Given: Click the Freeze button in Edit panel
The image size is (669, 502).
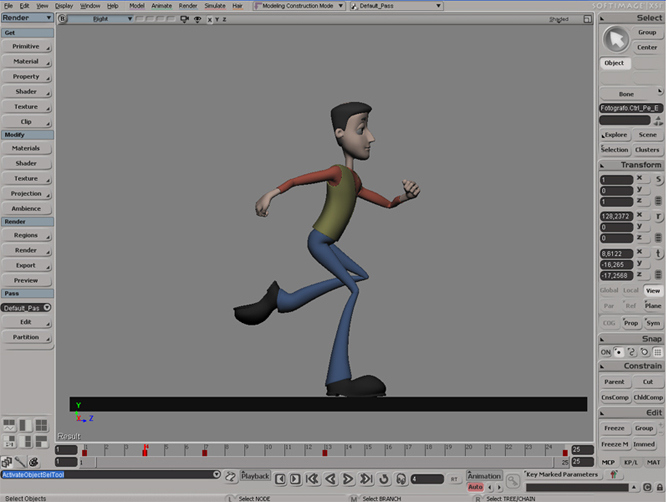Looking at the screenshot, I should tap(614, 428).
